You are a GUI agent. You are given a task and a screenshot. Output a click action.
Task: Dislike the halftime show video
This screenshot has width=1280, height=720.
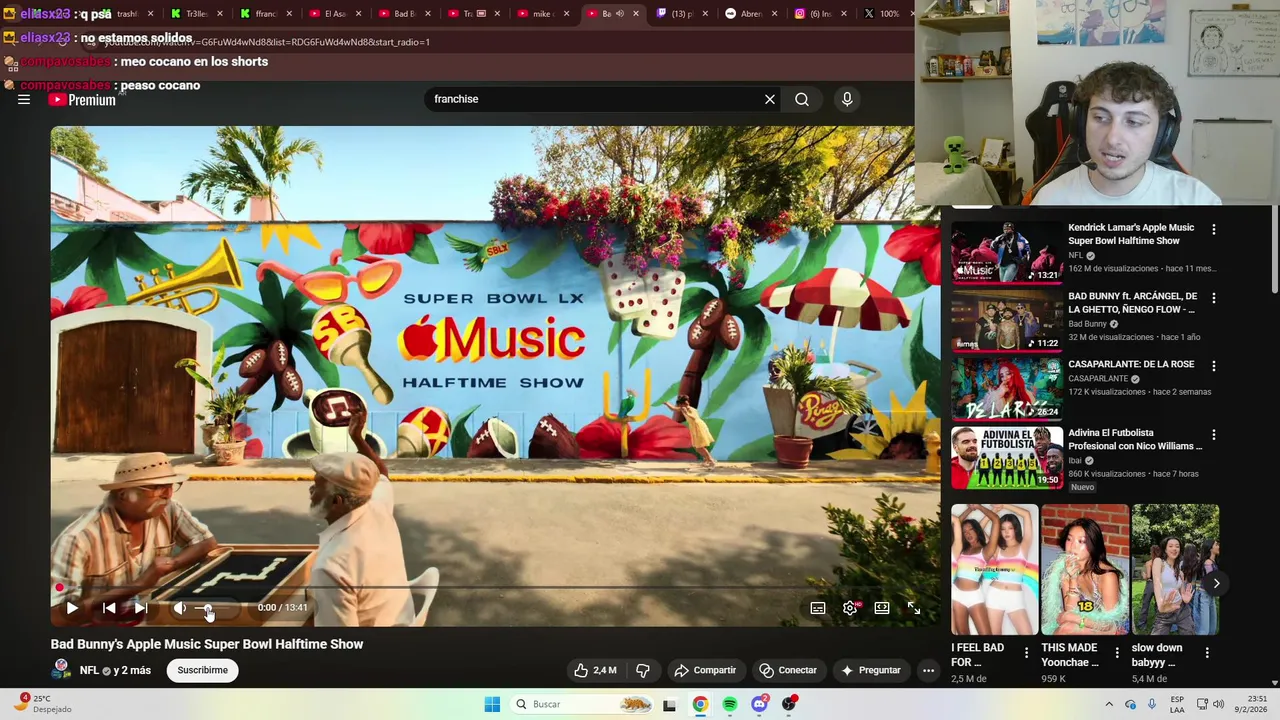[643, 670]
